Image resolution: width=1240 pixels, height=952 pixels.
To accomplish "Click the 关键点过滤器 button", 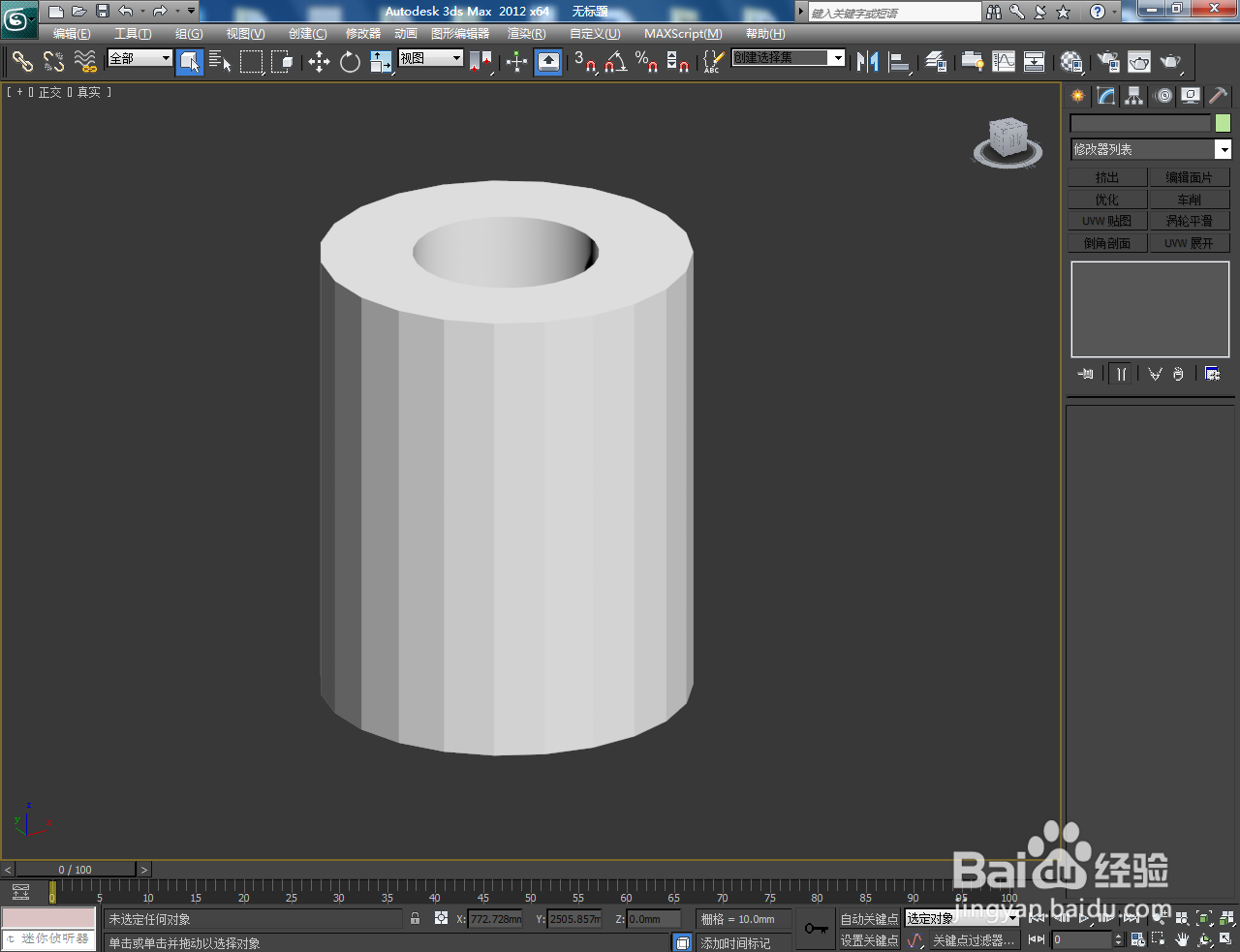I will click(974, 939).
